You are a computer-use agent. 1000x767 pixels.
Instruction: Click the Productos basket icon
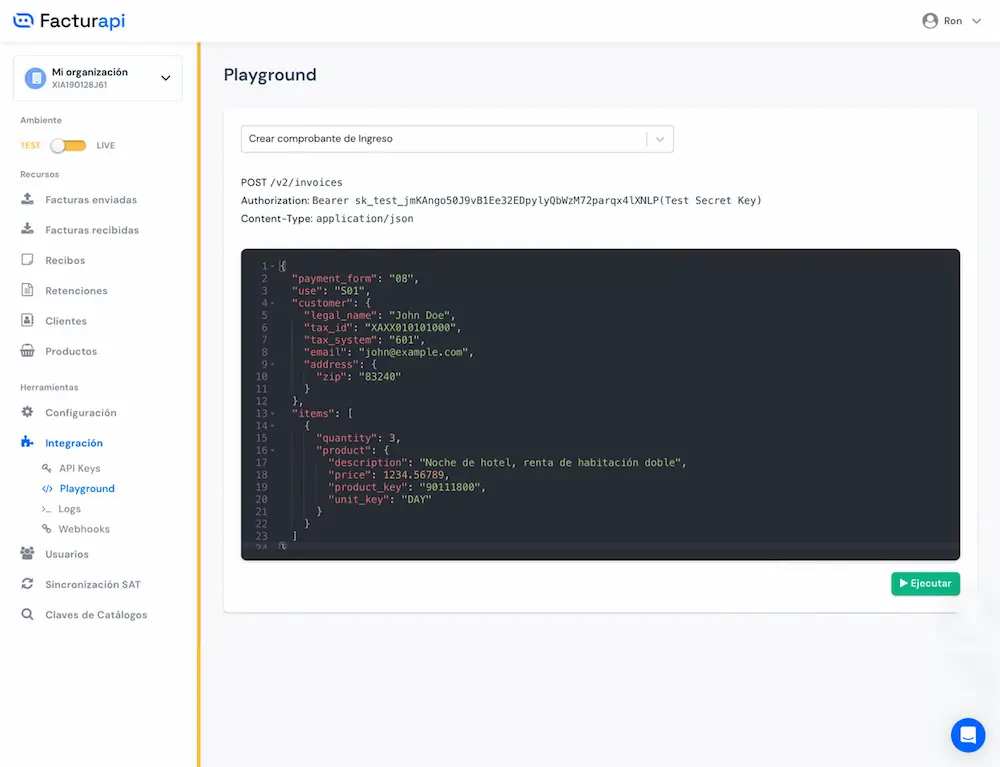tap(27, 351)
